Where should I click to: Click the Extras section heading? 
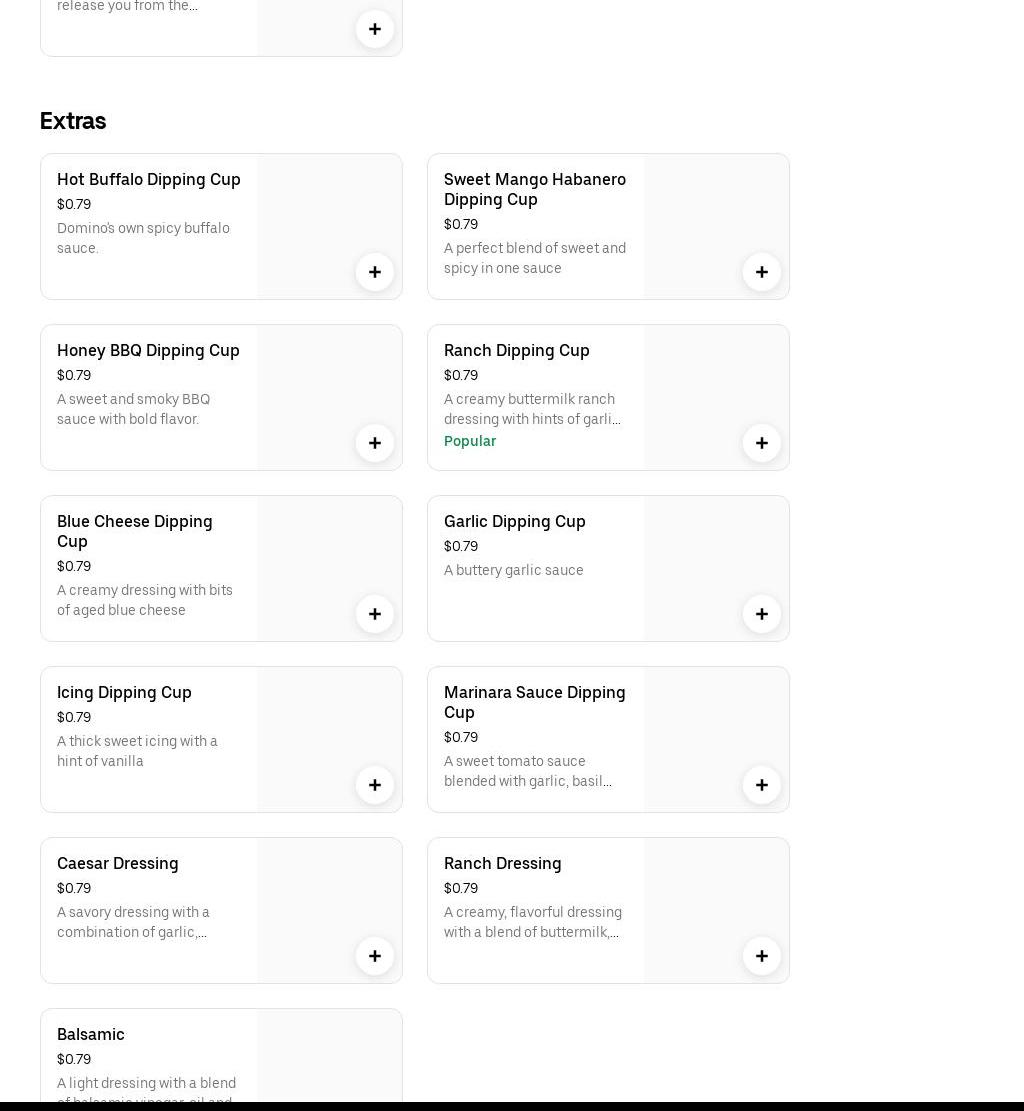[73, 121]
